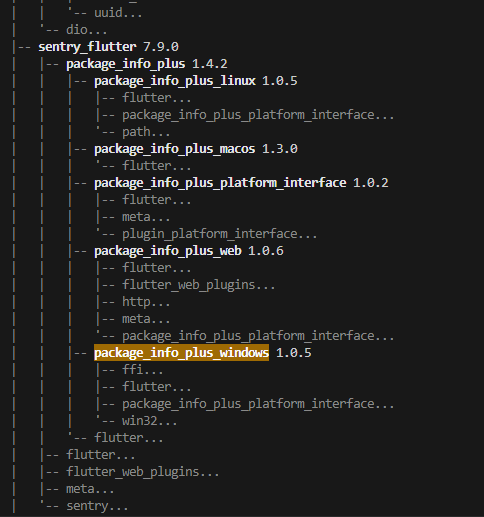Click the 'win32...' dependency line

(150, 421)
